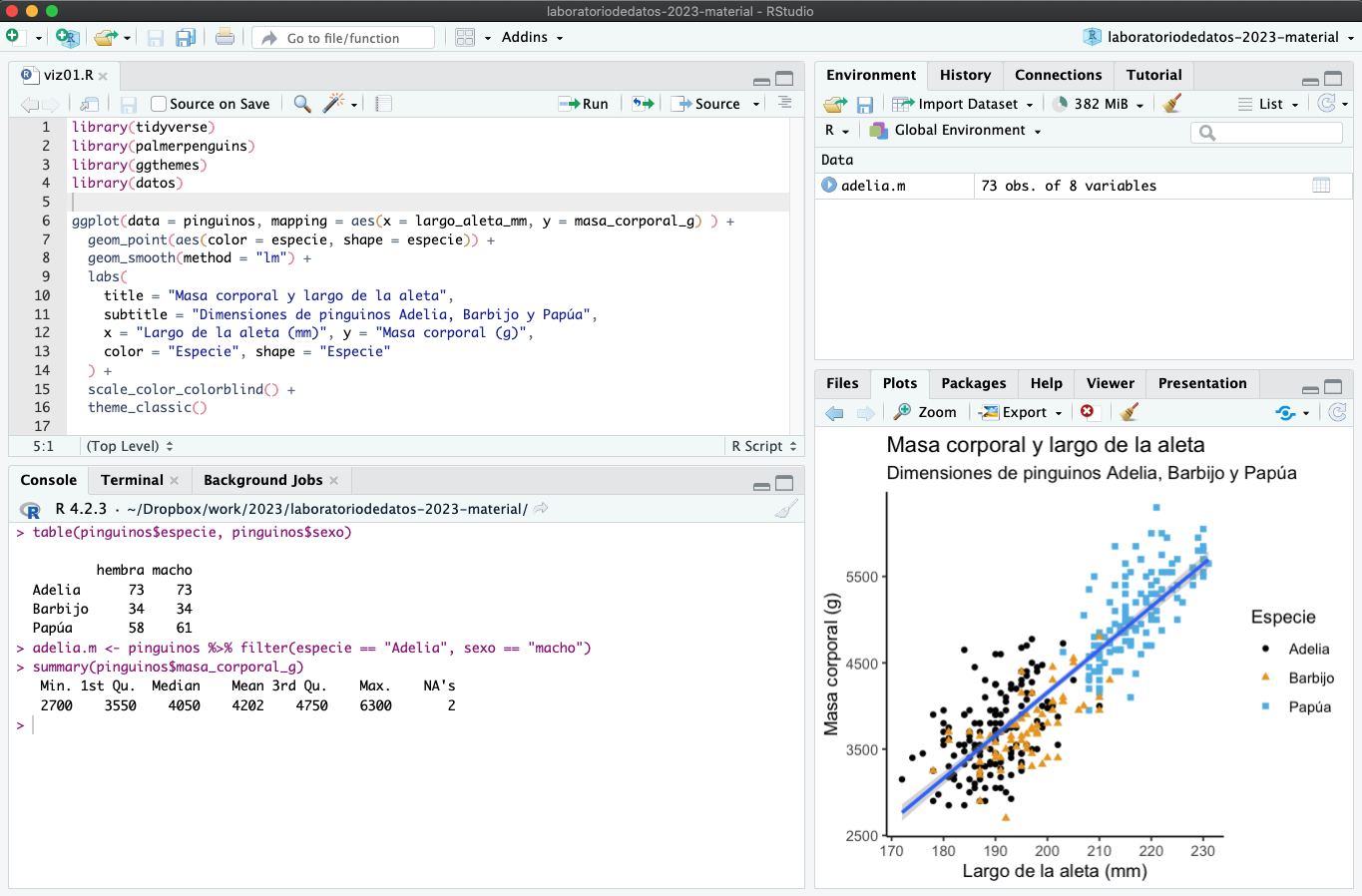Click the Run button in the editor

(584, 104)
